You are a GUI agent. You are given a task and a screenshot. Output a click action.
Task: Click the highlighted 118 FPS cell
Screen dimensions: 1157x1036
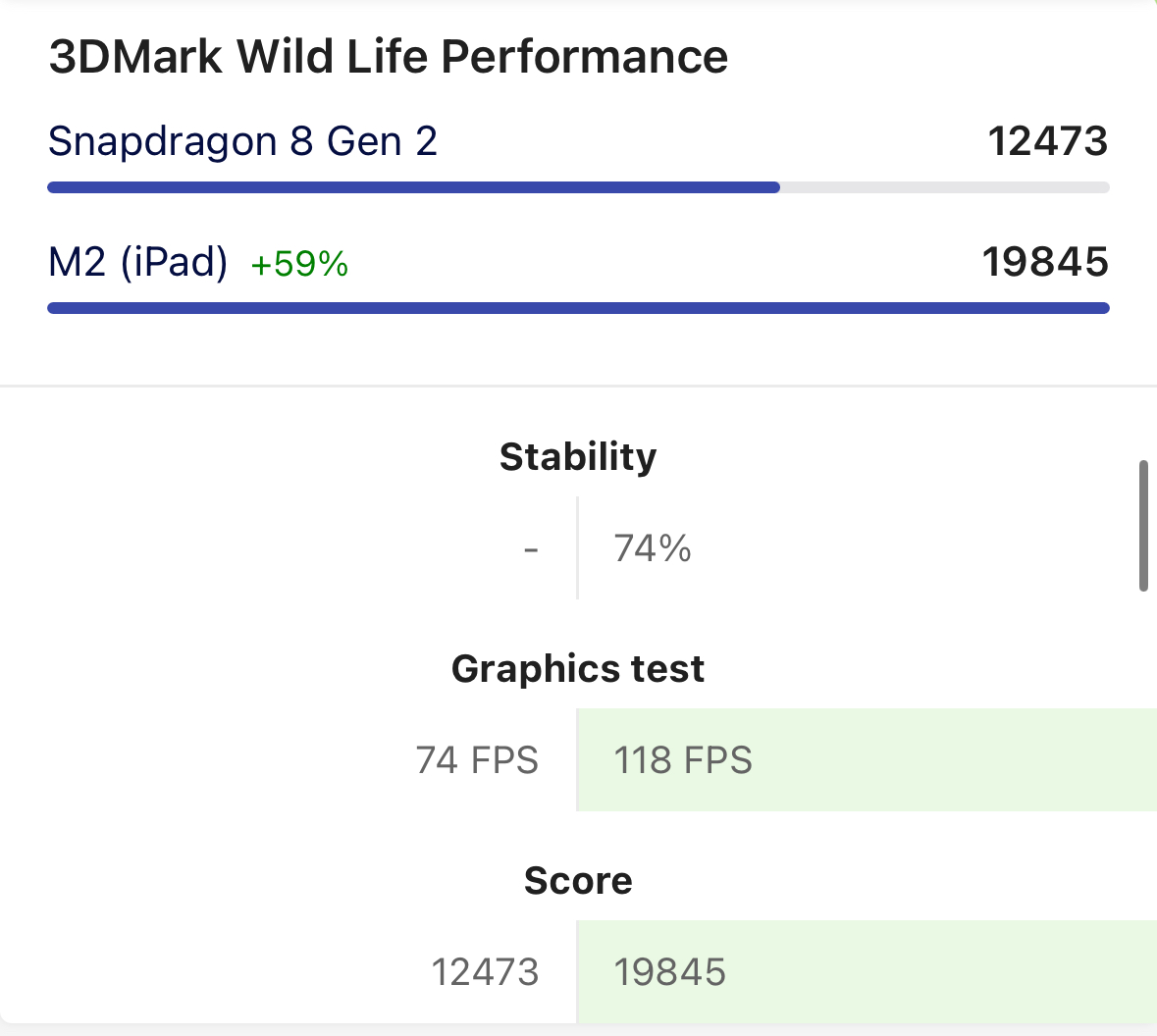(683, 760)
